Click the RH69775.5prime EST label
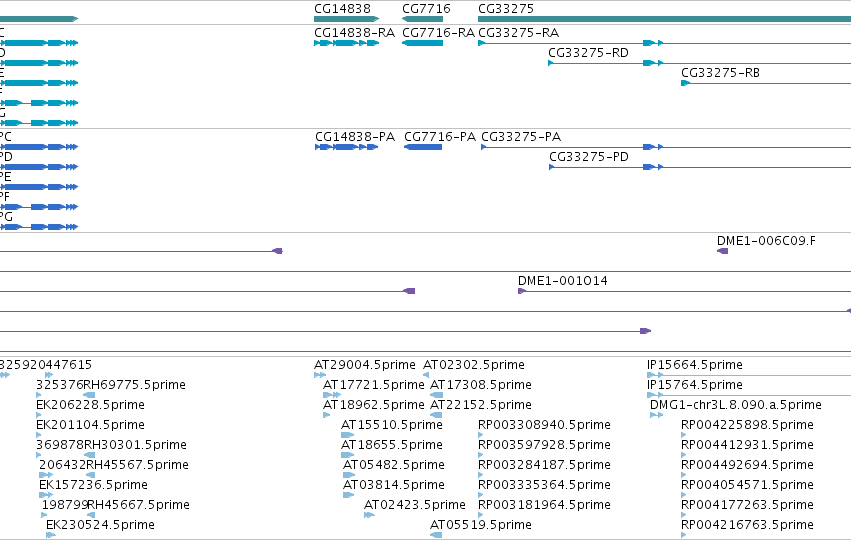 135,385
